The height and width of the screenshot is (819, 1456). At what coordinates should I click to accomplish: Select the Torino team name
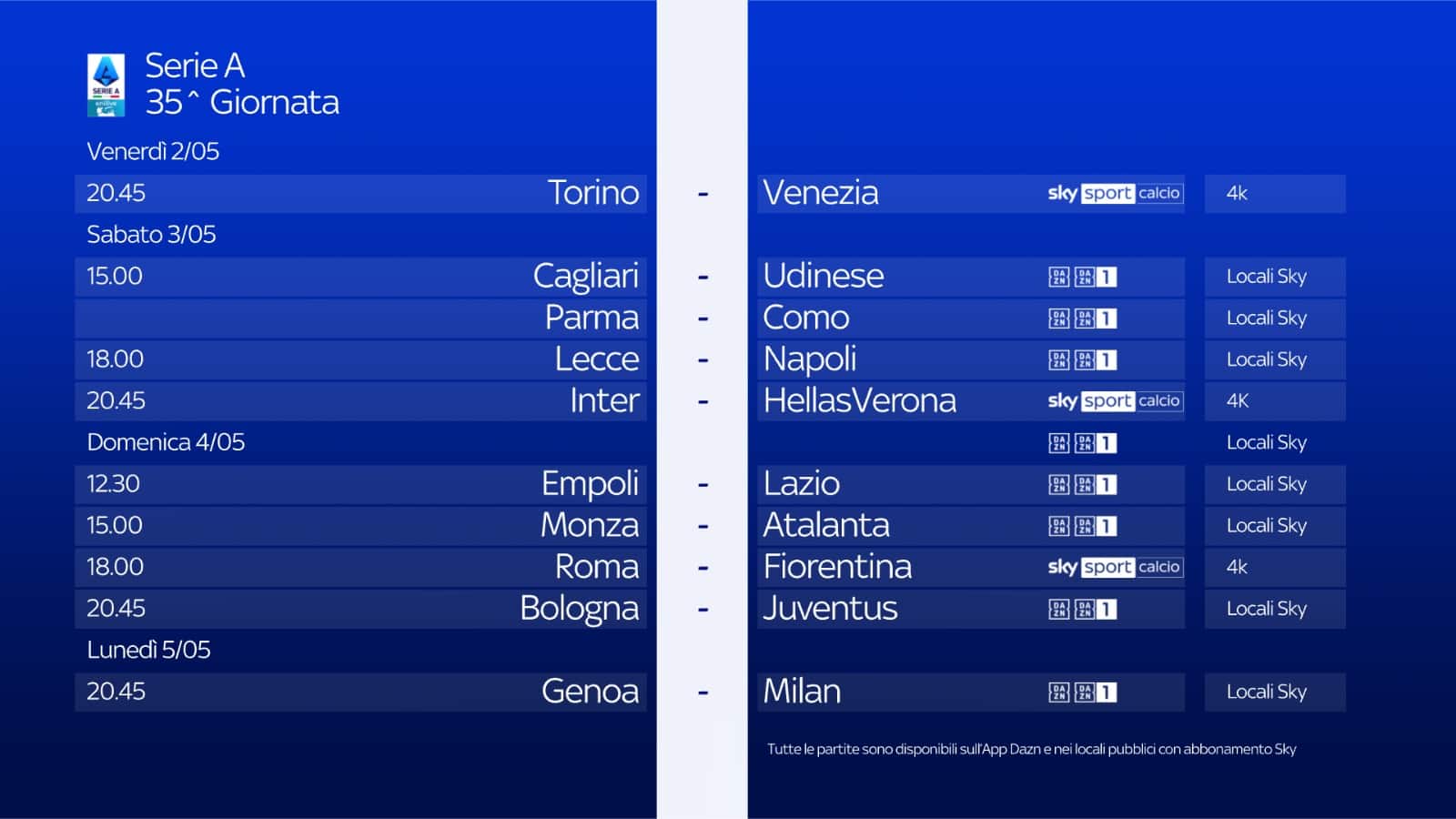pos(593,193)
